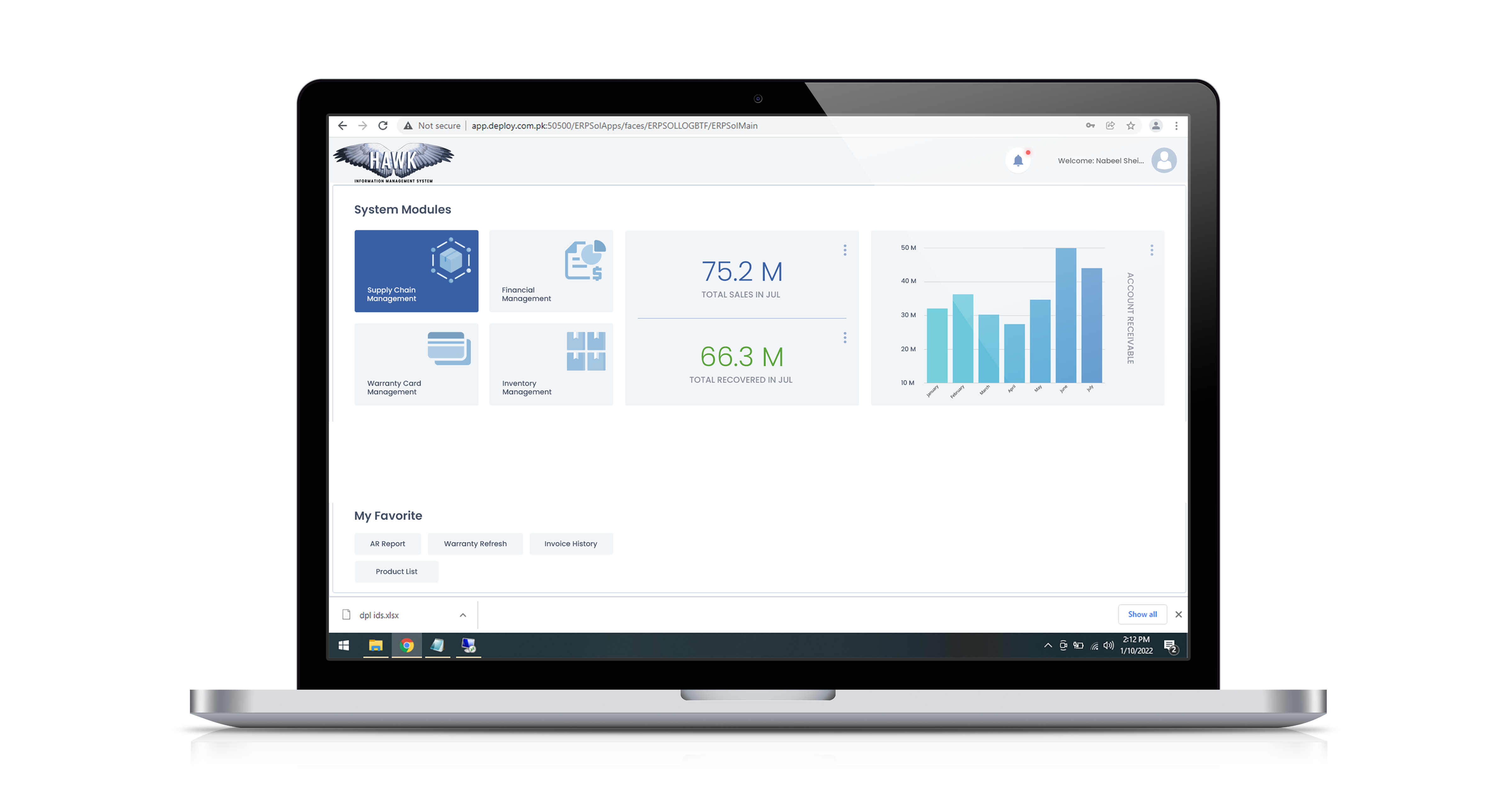
Task: Click the browser back arrow
Action: point(343,126)
